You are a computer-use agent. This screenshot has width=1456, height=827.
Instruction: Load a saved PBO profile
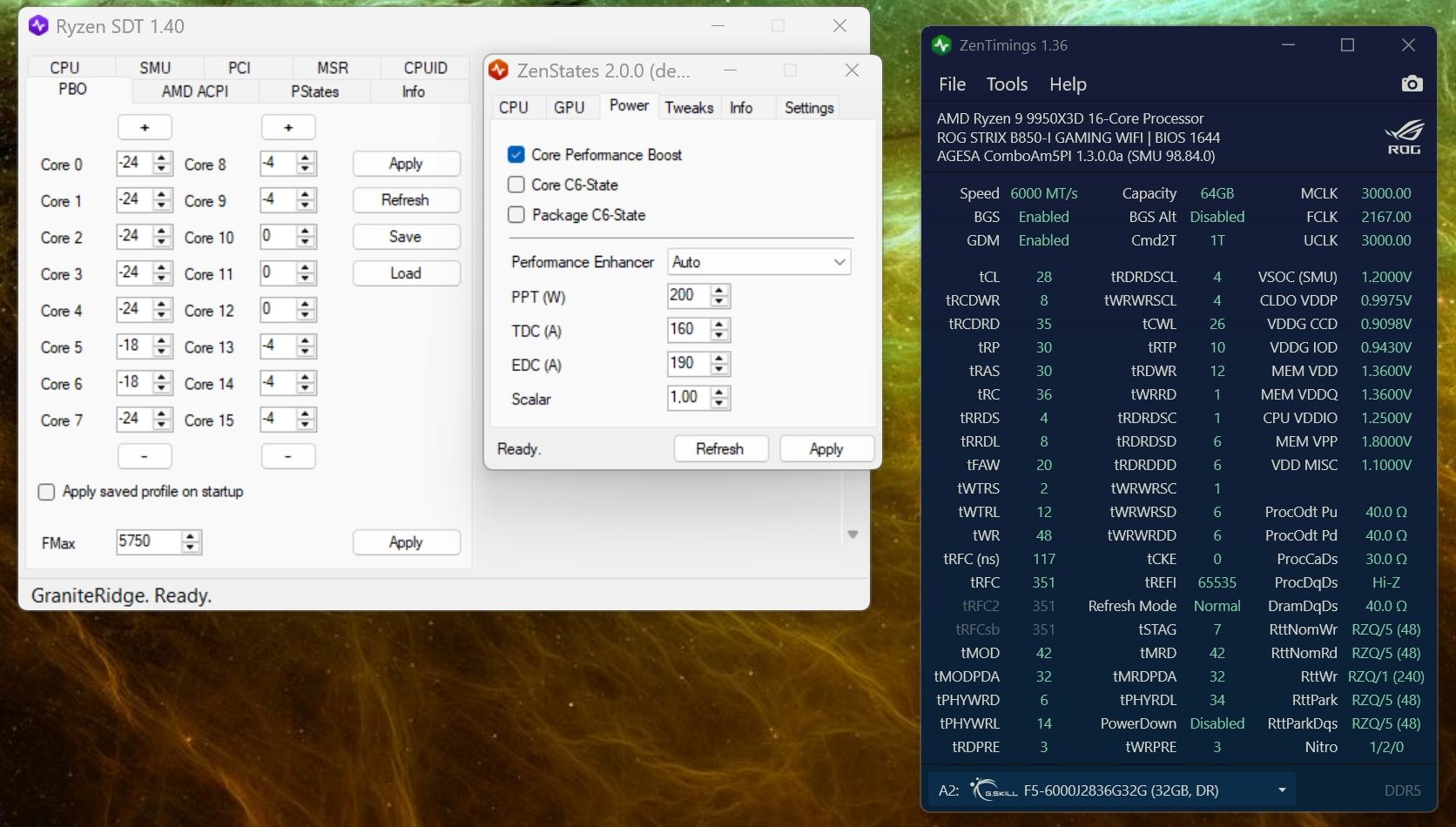(406, 273)
